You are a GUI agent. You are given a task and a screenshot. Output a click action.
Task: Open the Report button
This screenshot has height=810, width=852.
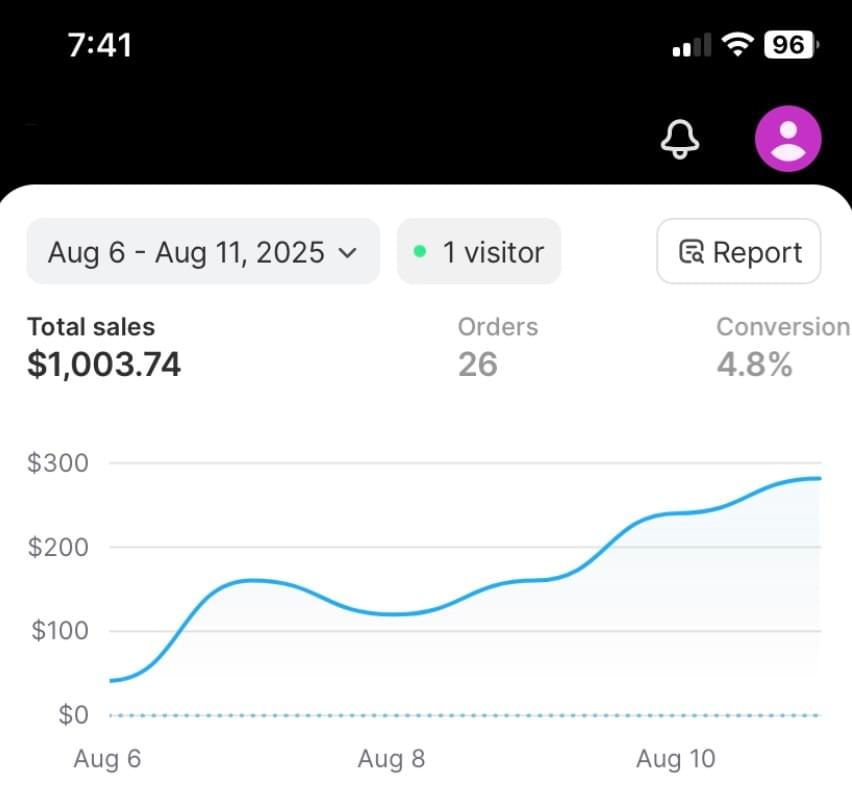pos(738,251)
